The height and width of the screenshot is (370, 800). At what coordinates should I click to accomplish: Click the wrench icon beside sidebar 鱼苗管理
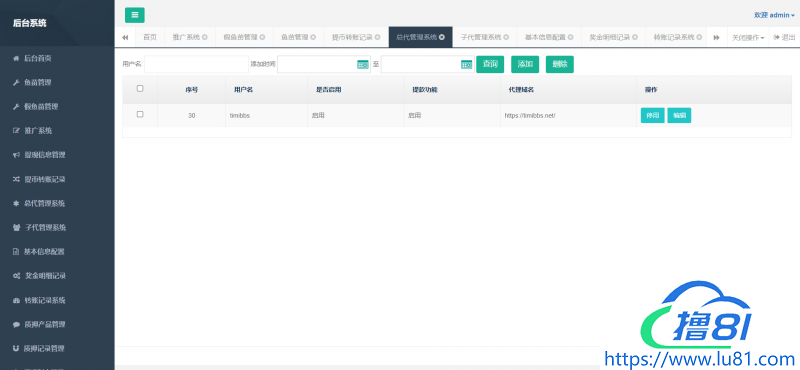tap(16, 82)
